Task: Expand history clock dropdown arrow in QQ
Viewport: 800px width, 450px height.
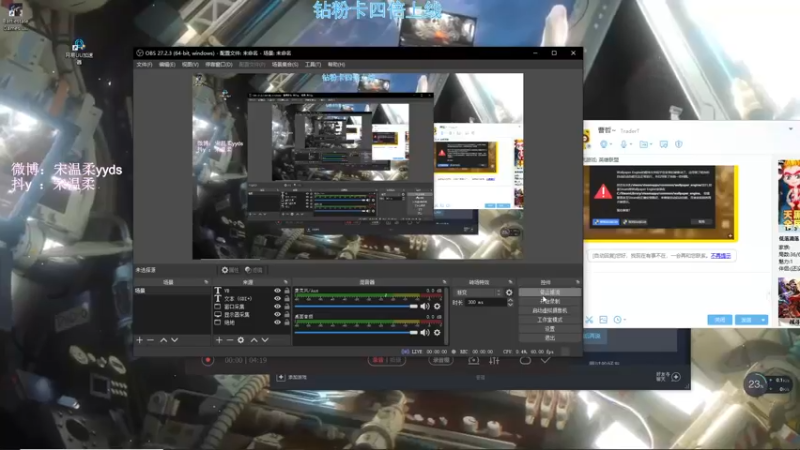Action: point(624,320)
